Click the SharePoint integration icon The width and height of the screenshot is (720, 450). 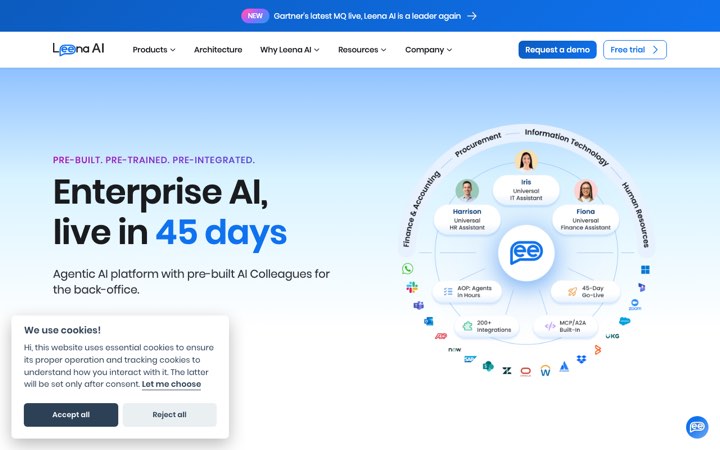(488, 366)
